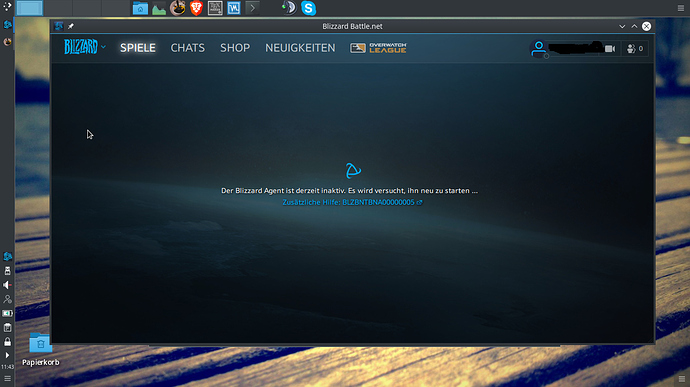Open the Overwatch League page
Screen dimensions: 690x387
[x=378, y=48]
